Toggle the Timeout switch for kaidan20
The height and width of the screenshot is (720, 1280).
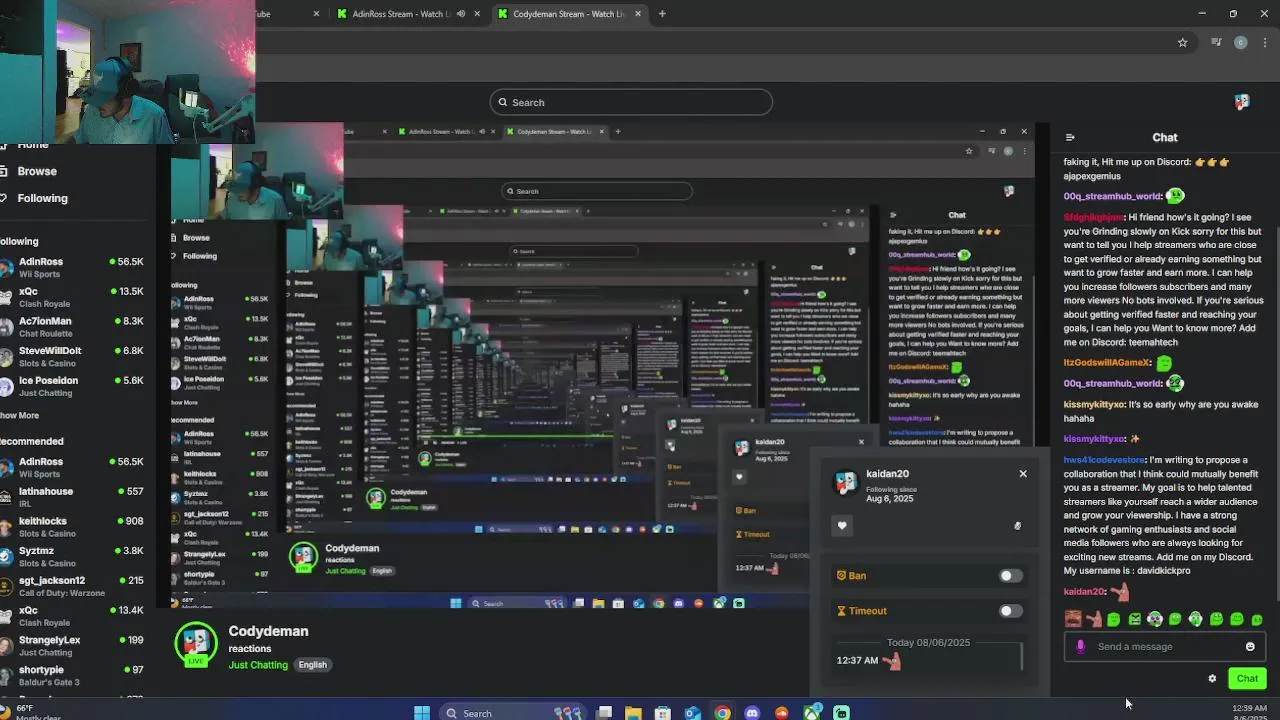click(x=1011, y=611)
